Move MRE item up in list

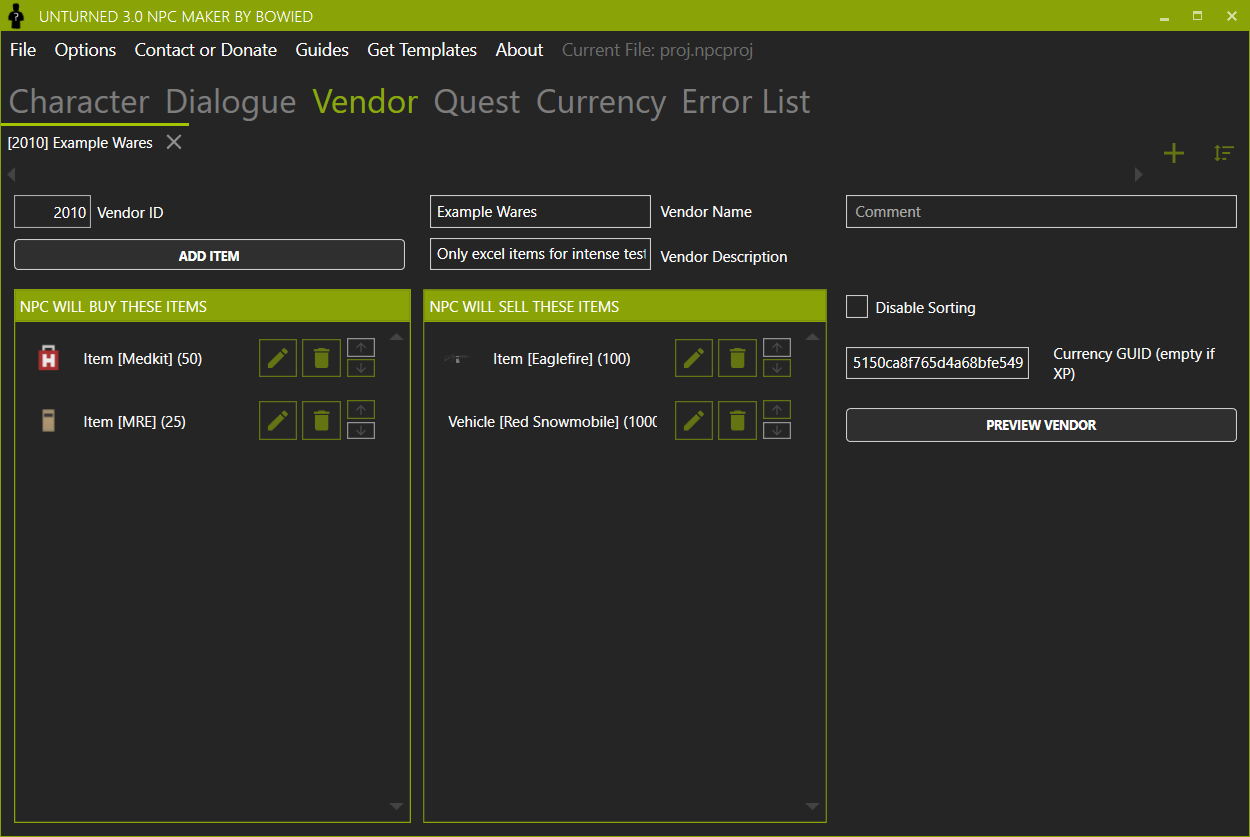(x=361, y=410)
